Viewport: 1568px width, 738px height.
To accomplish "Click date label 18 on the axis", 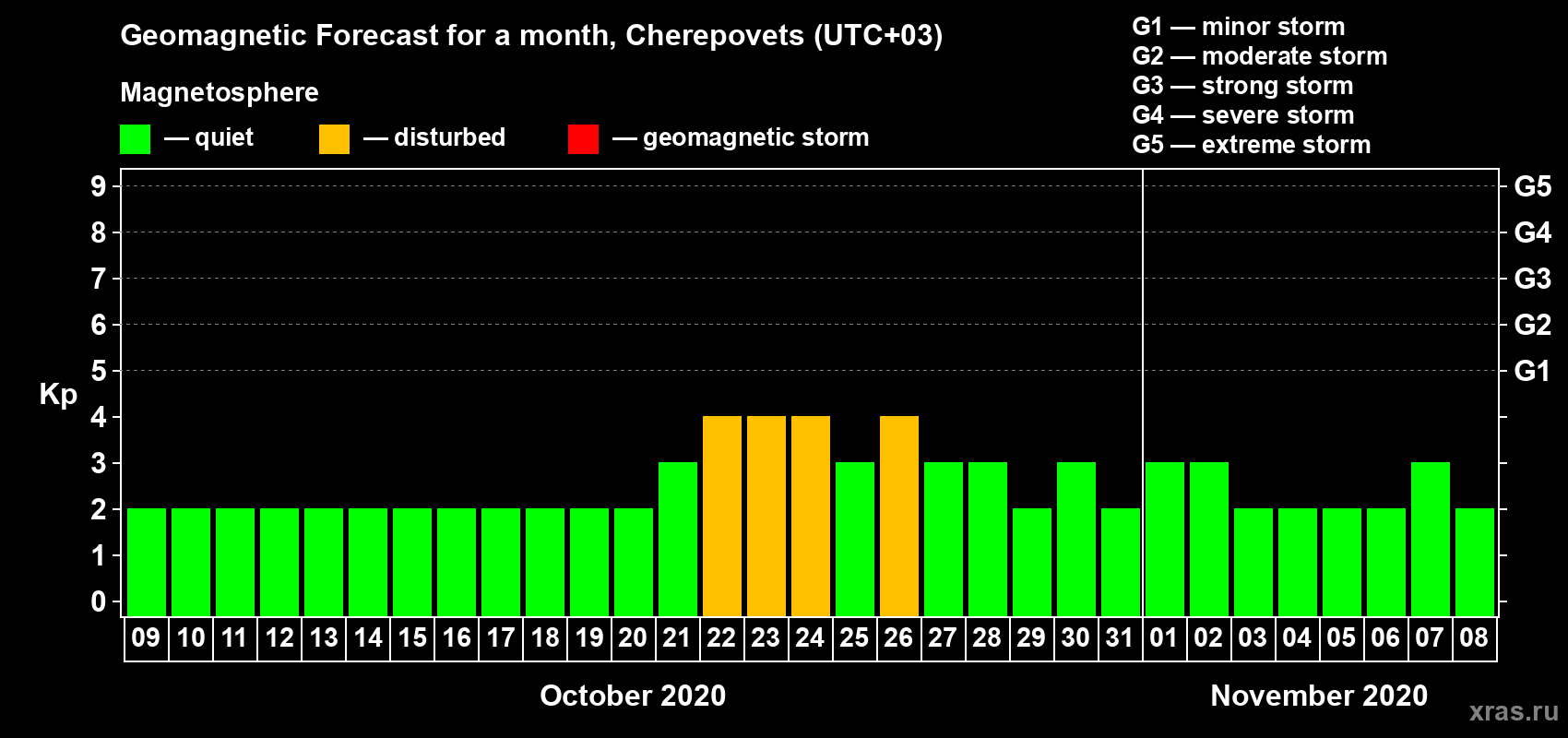I will [544, 638].
